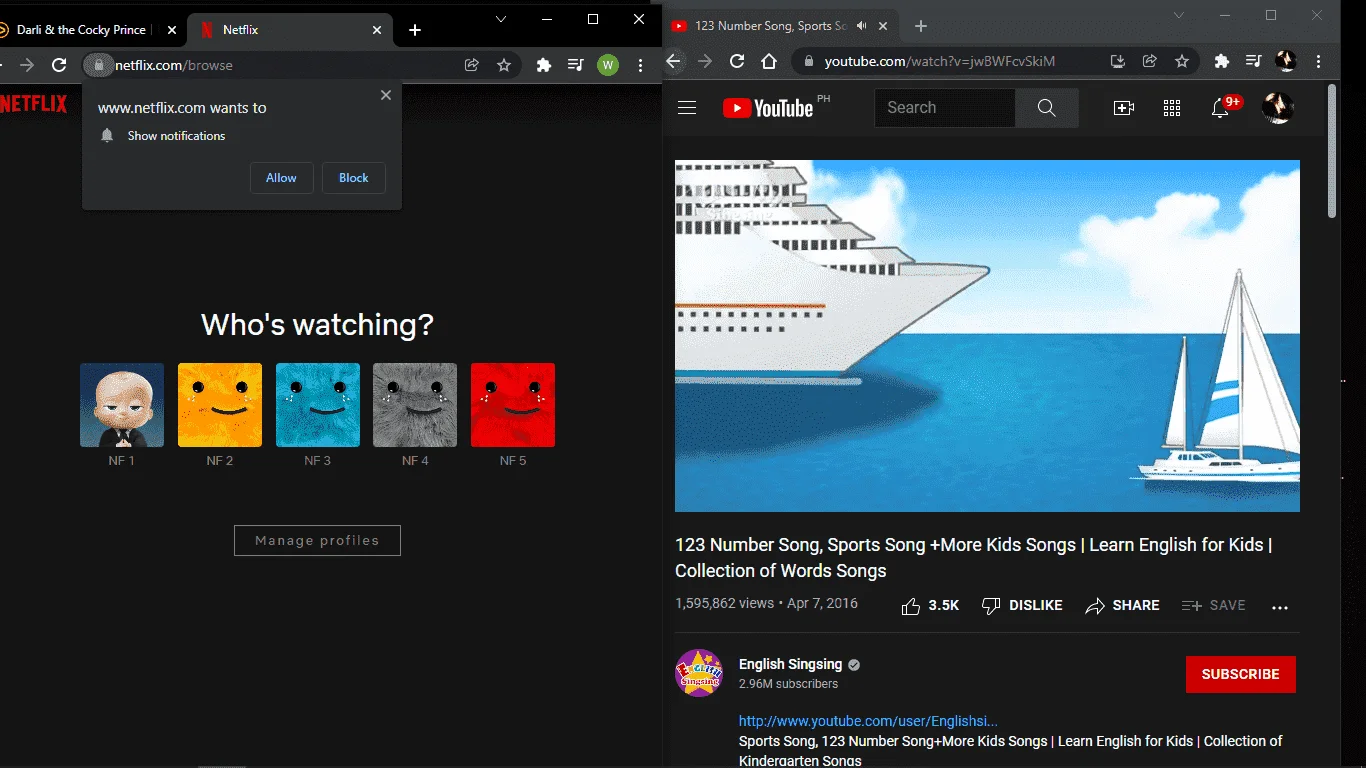Open Chrome three-dot menu in YouTube window
This screenshot has width=1366, height=768.
pyautogui.click(x=1320, y=61)
